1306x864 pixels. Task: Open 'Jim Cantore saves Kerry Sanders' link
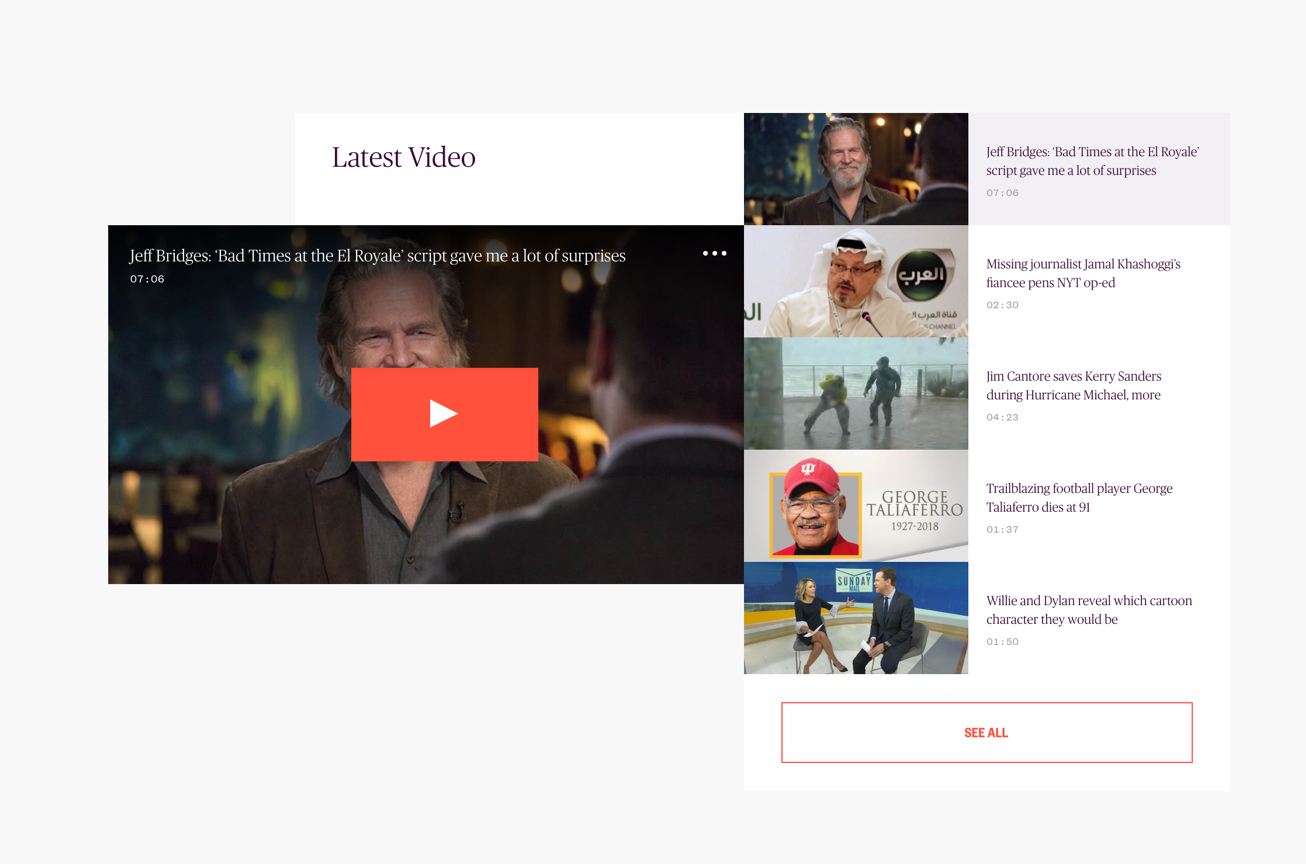[x=1074, y=385]
